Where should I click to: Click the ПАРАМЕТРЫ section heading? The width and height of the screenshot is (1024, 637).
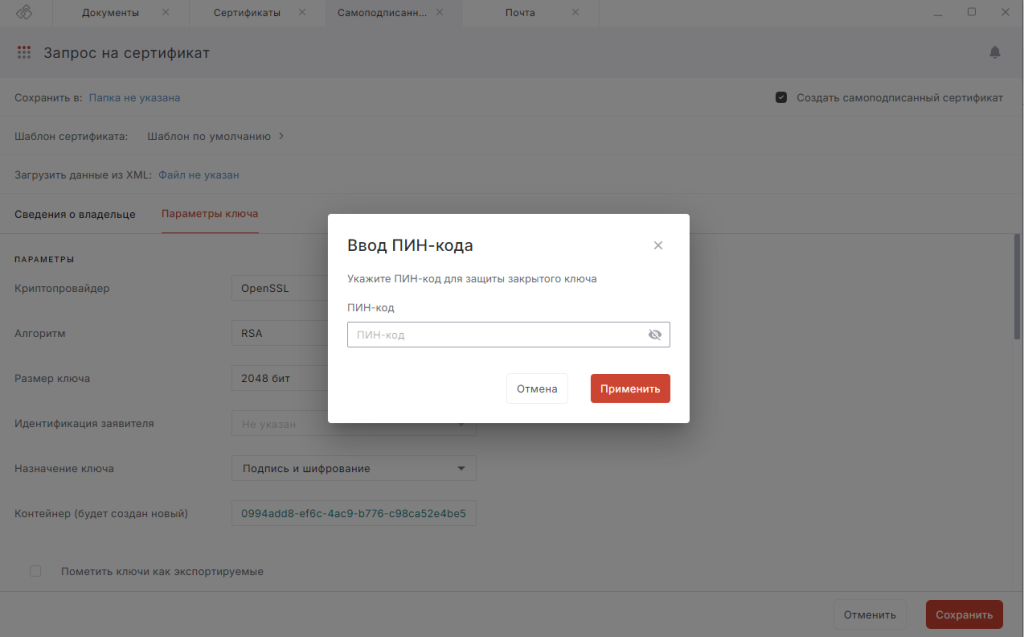point(44,259)
